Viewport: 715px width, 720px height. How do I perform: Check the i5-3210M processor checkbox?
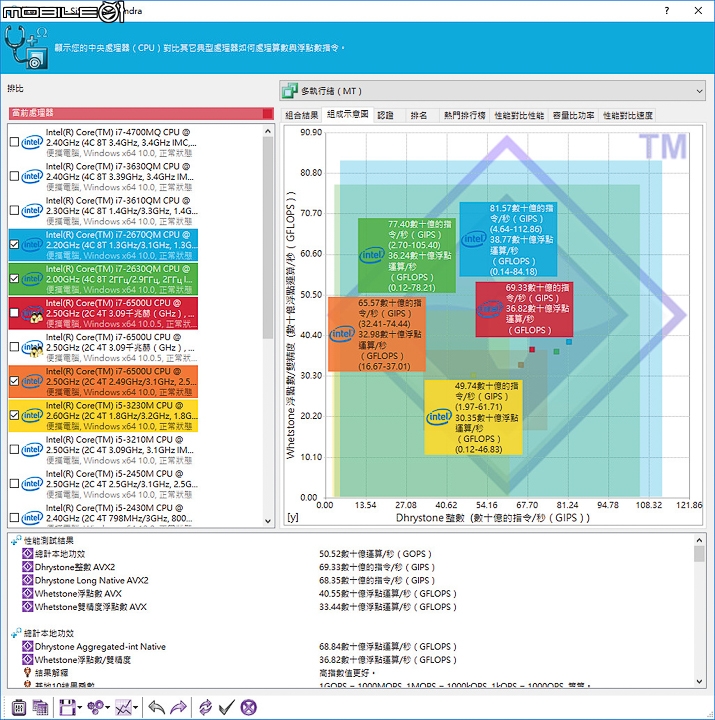click(14, 449)
